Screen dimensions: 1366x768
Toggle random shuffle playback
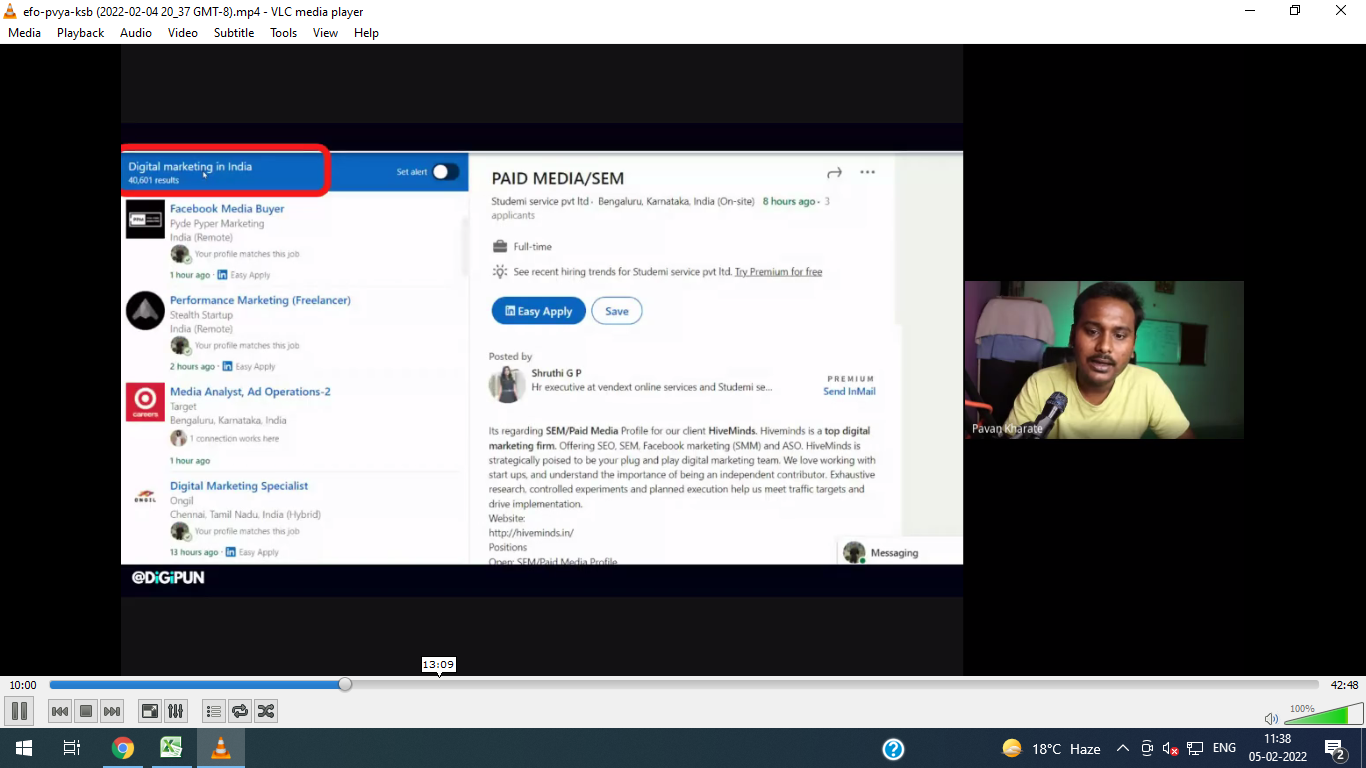pyautogui.click(x=266, y=711)
